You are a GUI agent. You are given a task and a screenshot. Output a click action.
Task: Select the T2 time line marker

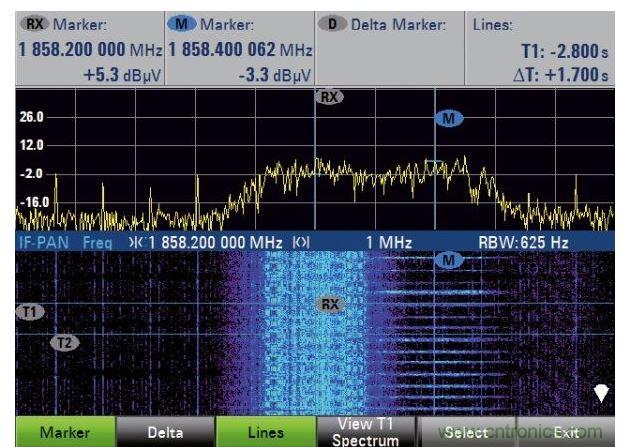click(x=65, y=343)
